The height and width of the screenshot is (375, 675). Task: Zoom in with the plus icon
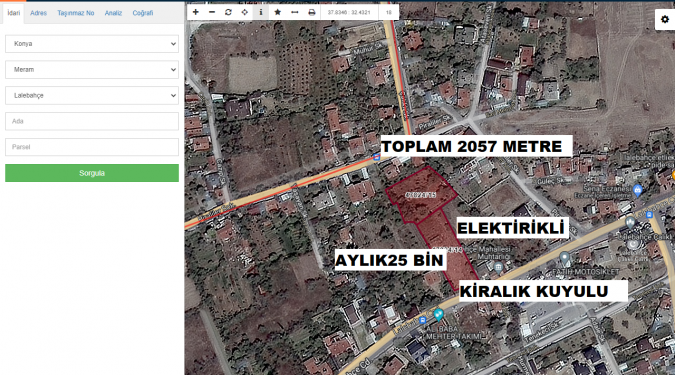[x=195, y=12]
